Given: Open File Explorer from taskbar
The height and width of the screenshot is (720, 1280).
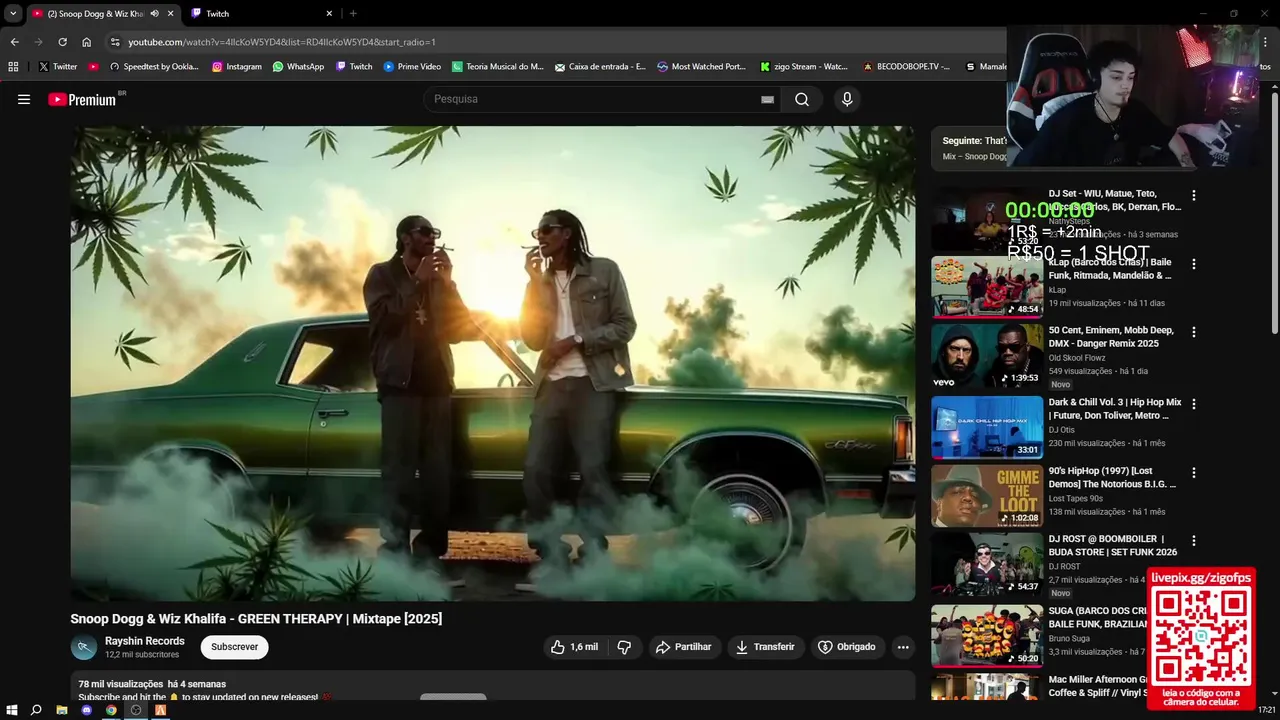Looking at the screenshot, I should click(x=61, y=710).
